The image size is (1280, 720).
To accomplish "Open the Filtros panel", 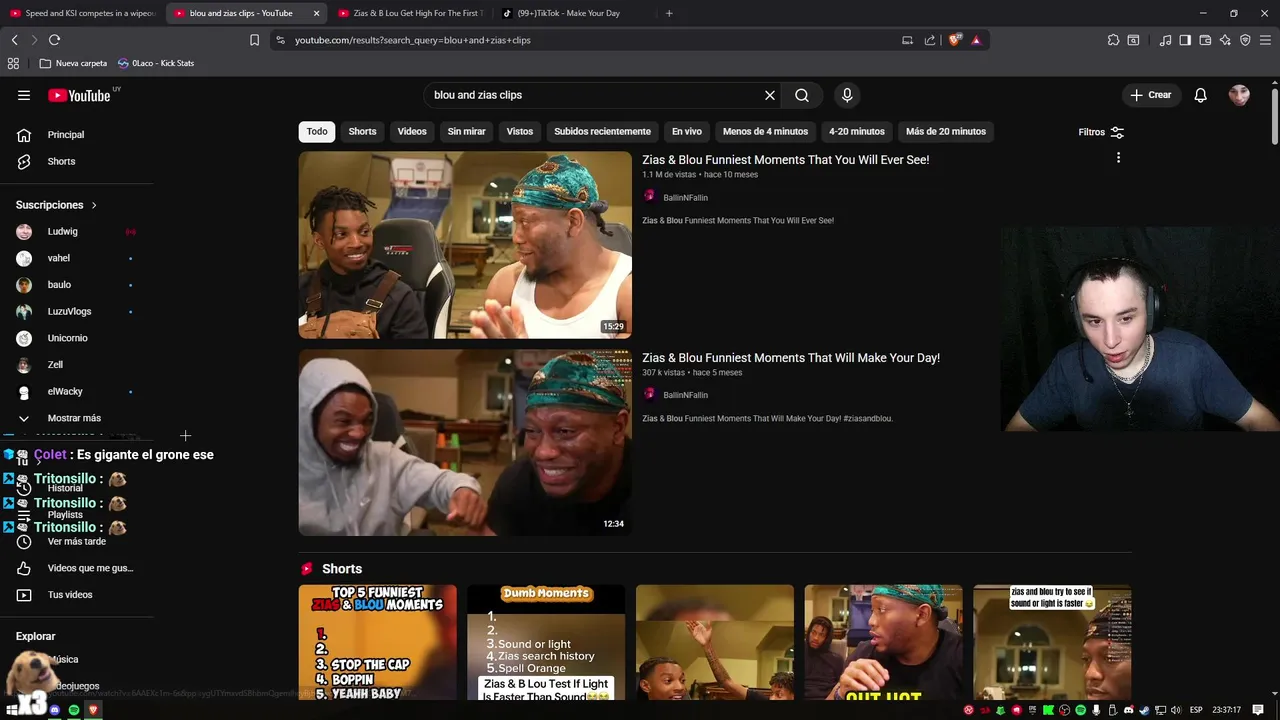I will 1101,132.
